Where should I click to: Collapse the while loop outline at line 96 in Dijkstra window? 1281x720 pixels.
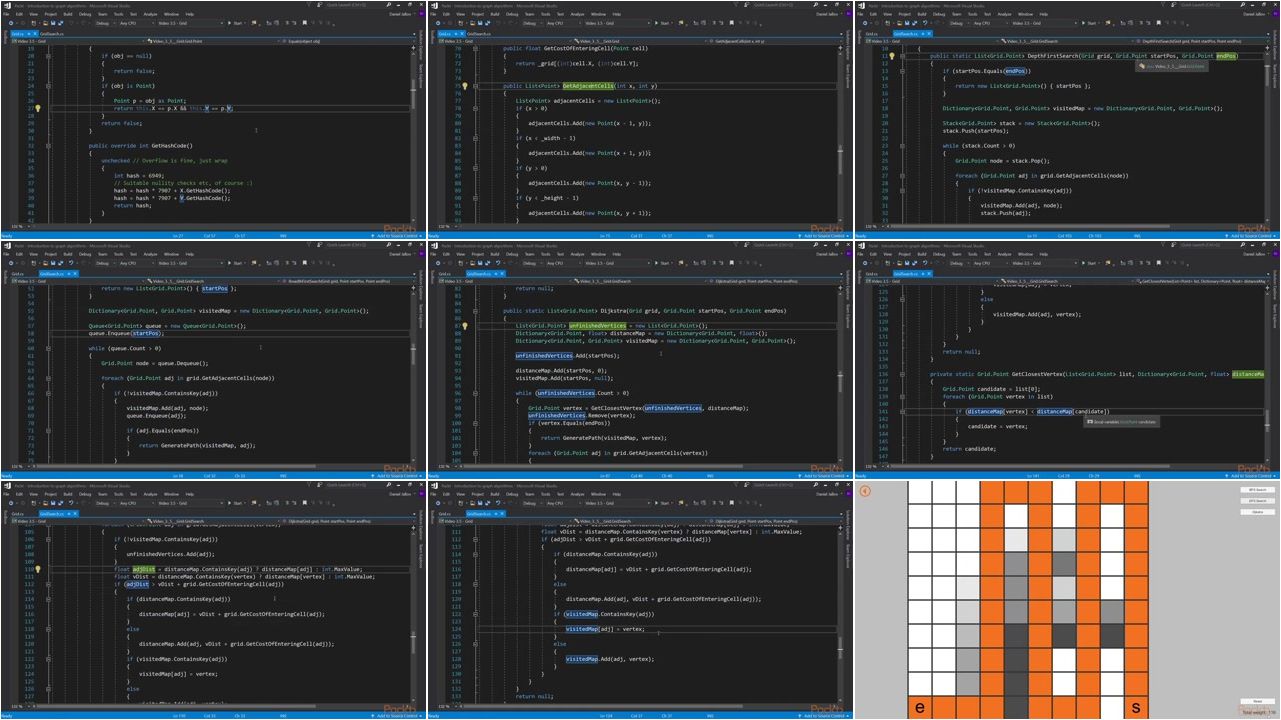[475, 393]
